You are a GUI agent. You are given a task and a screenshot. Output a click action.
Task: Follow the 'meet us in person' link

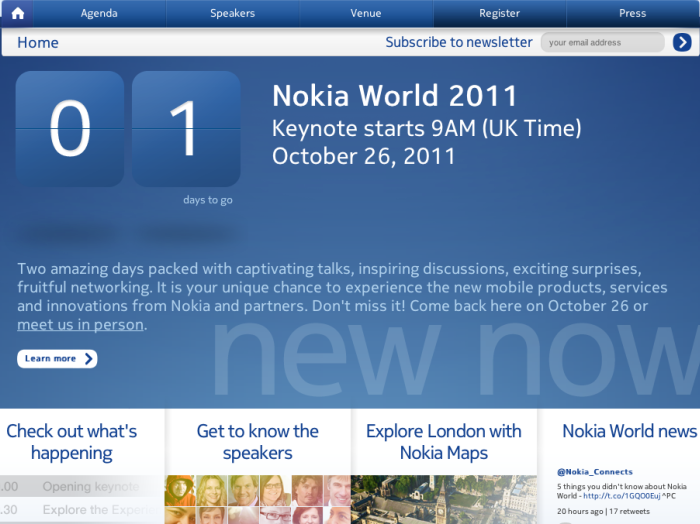(81, 325)
